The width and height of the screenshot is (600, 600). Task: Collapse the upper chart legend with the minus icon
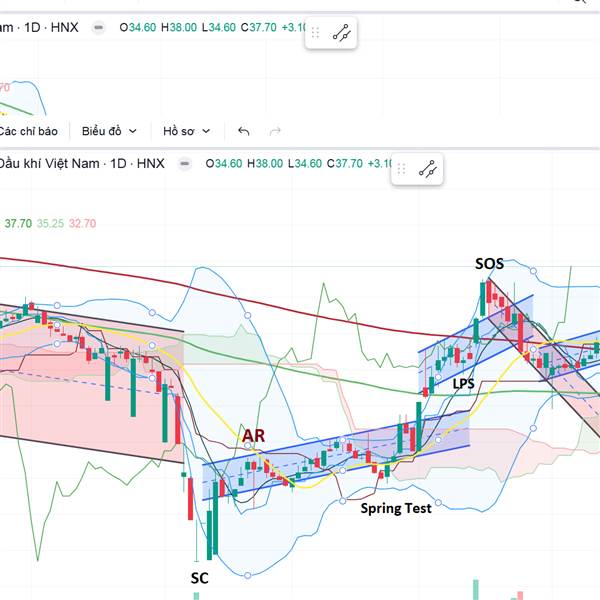[99, 28]
